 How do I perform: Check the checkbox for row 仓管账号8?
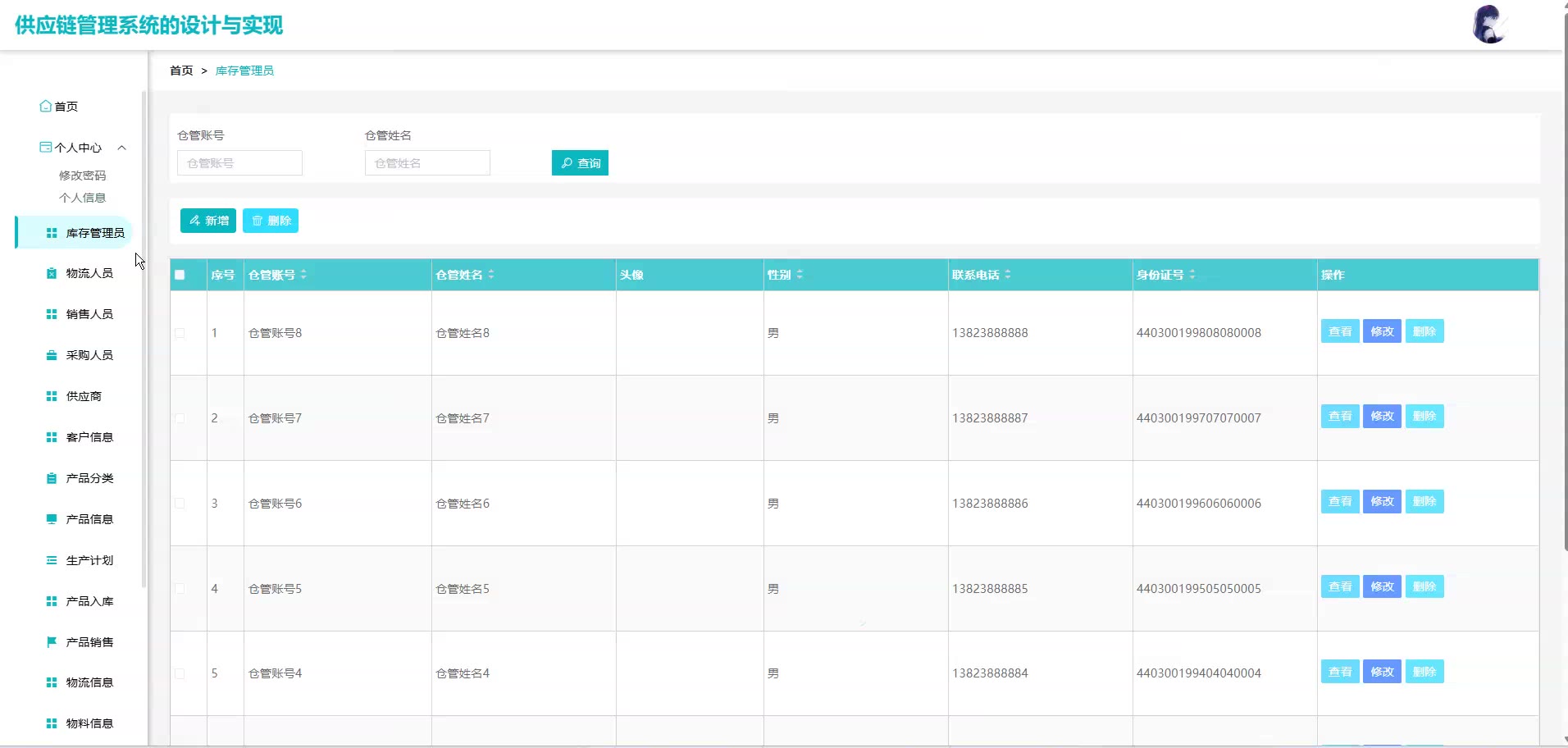coord(180,333)
